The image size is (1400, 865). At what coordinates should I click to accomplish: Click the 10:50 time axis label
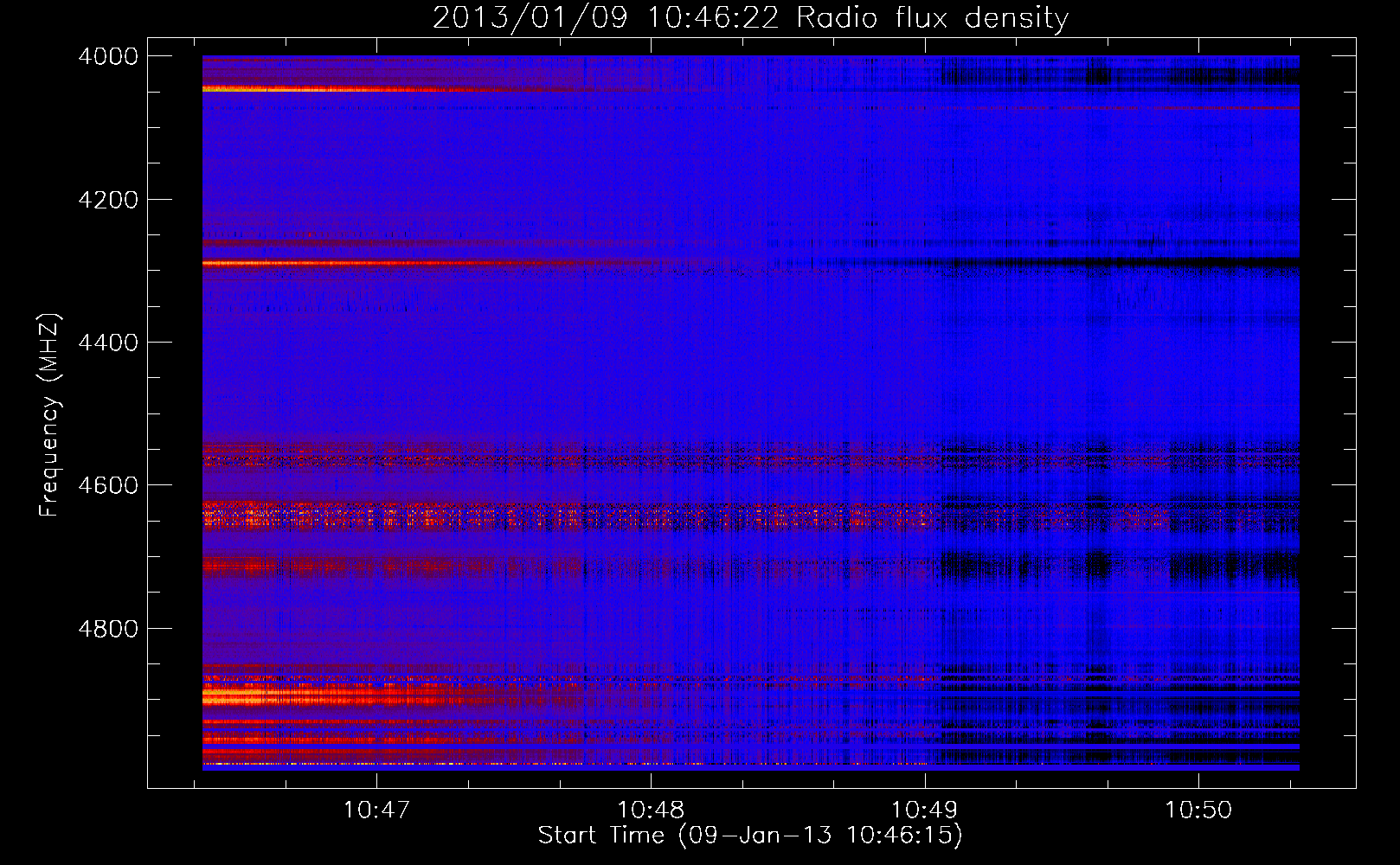tap(1198, 810)
